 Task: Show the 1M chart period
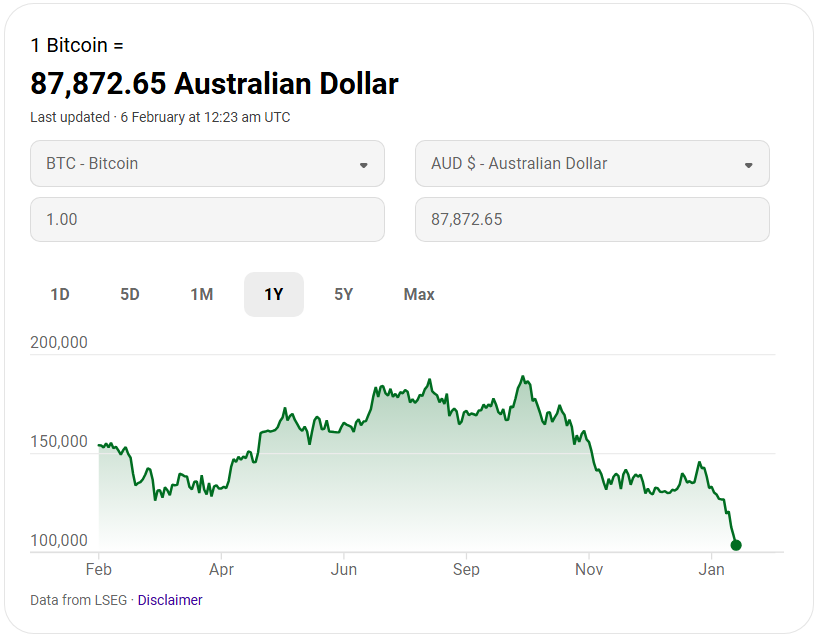pyautogui.click(x=202, y=294)
